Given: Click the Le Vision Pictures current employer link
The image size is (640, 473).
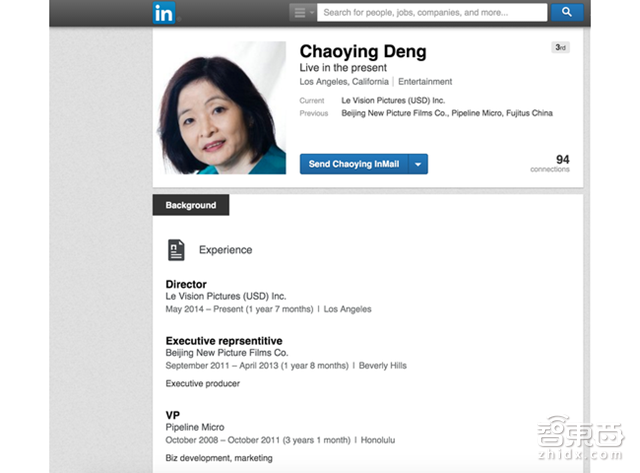Looking at the screenshot, I should (393, 100).
